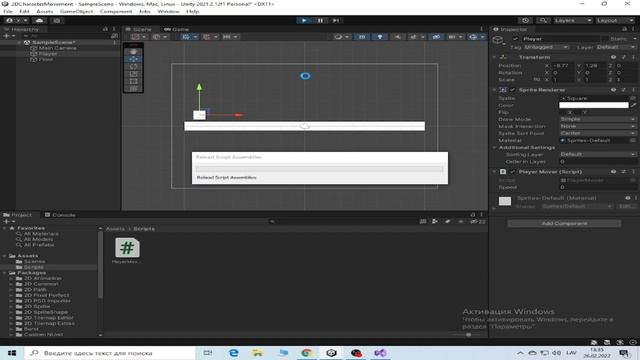The height and width of the screenshot is (360, 640).
Task: Switch to the Game tab
Action: coord(176,29)
